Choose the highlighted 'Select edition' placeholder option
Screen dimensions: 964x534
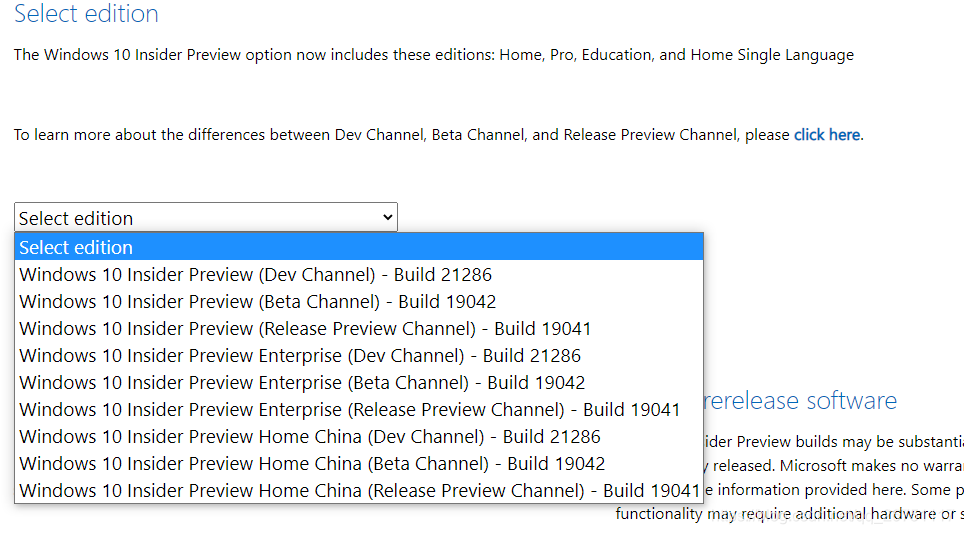point(359,247)
